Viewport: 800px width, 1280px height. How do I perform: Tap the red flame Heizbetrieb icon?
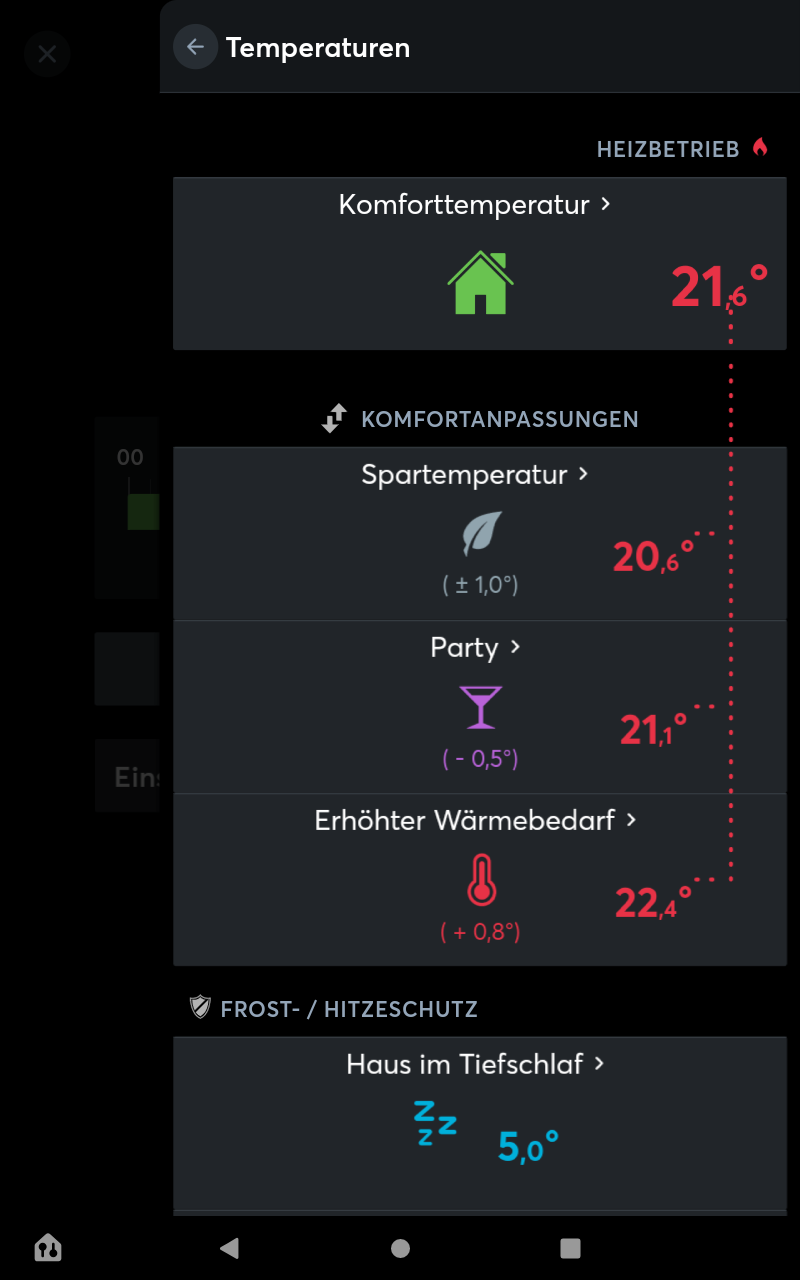760,148
